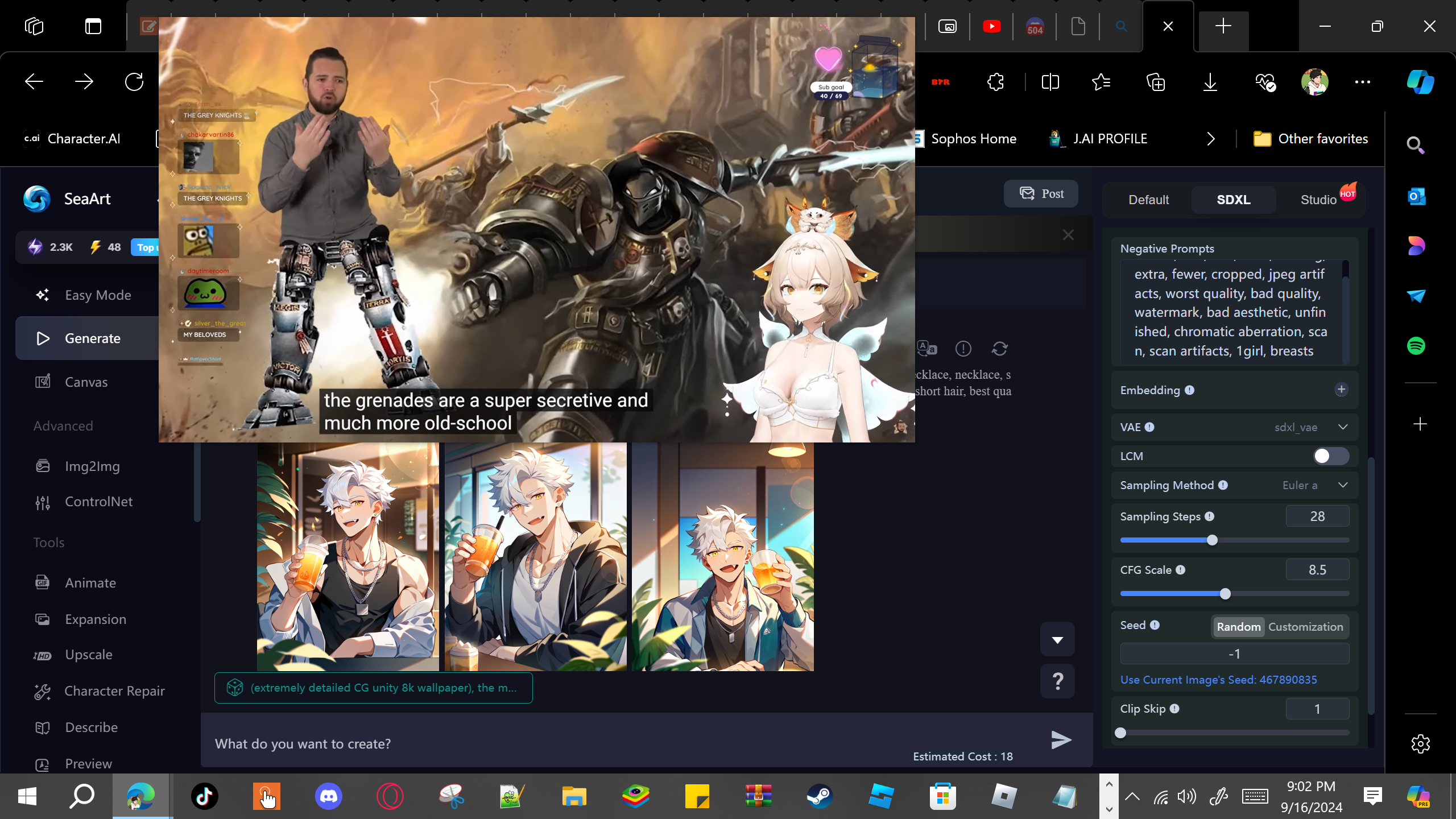This screenshot has width=1456, height=819.
Task: Switch to the Studio tab
Action: point(1318,200)
